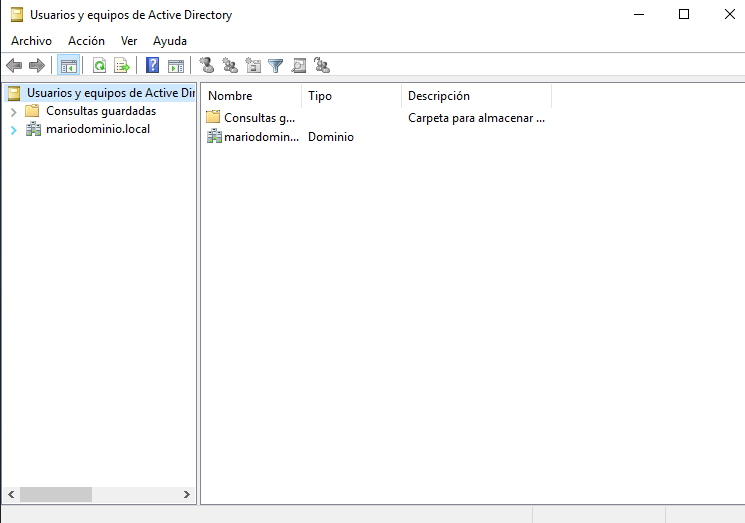Select the Consultas g... row in the list
Screen dimensions: 745x523
(259, 117)
